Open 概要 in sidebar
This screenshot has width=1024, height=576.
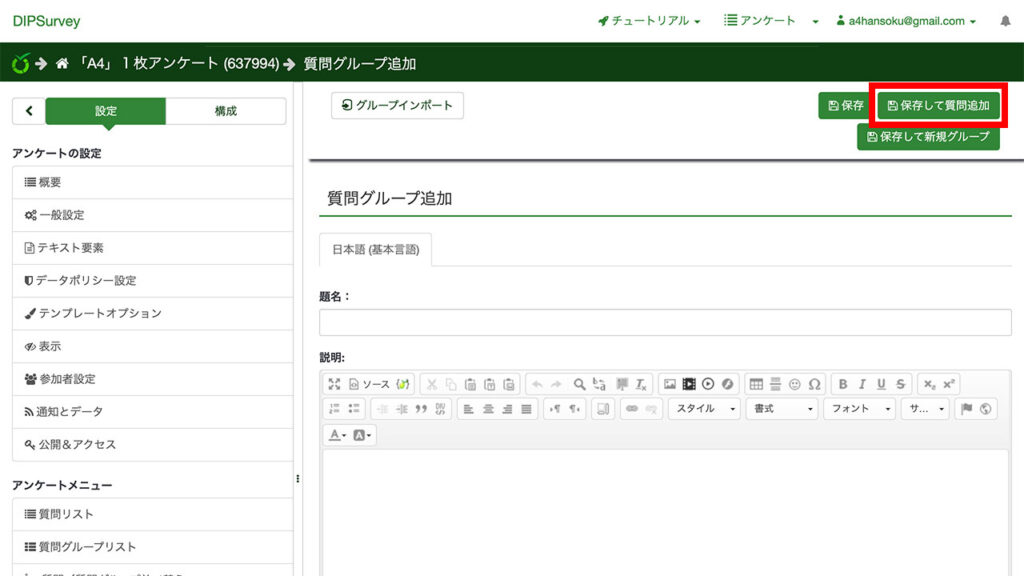(153, 182)
